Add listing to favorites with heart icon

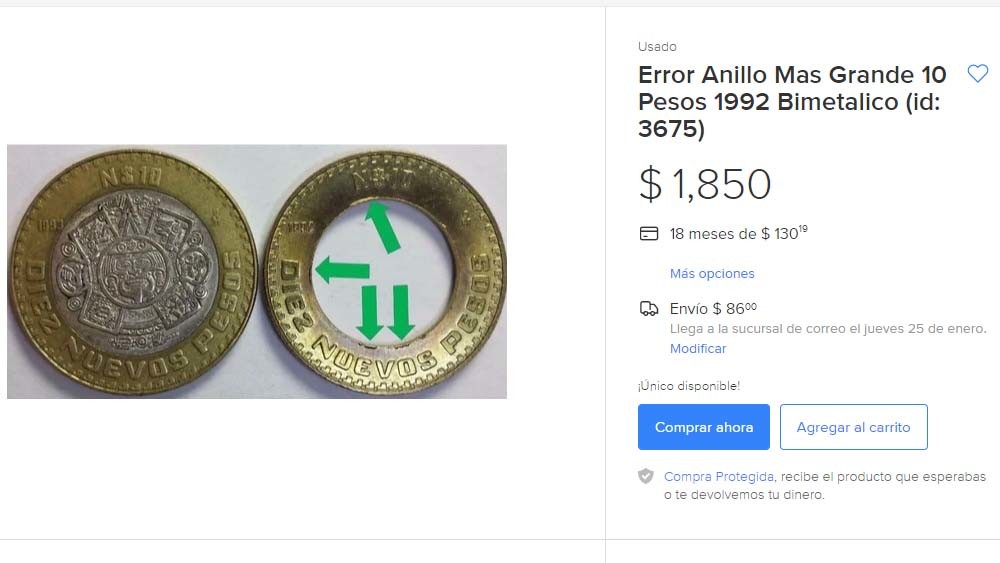coord(977,74)
